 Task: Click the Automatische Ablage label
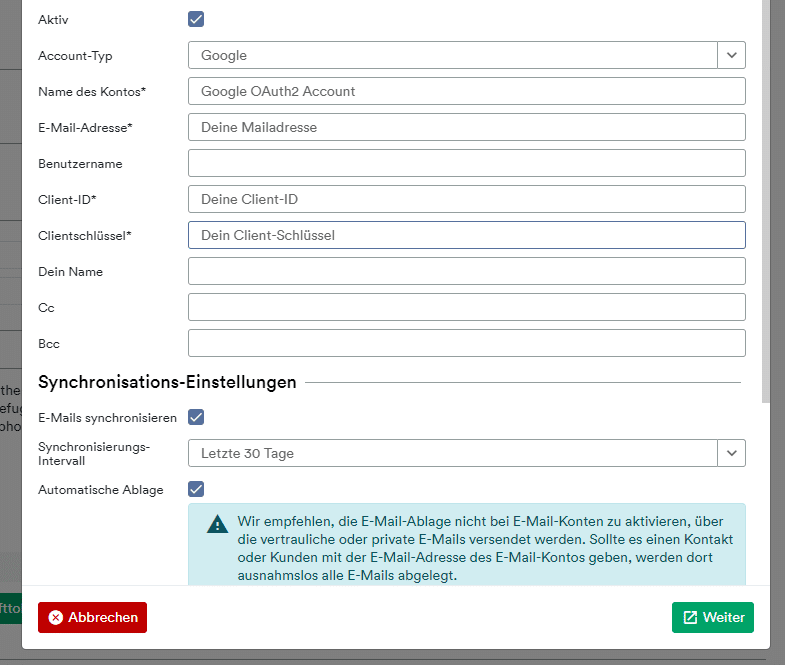tap(101, 490)
